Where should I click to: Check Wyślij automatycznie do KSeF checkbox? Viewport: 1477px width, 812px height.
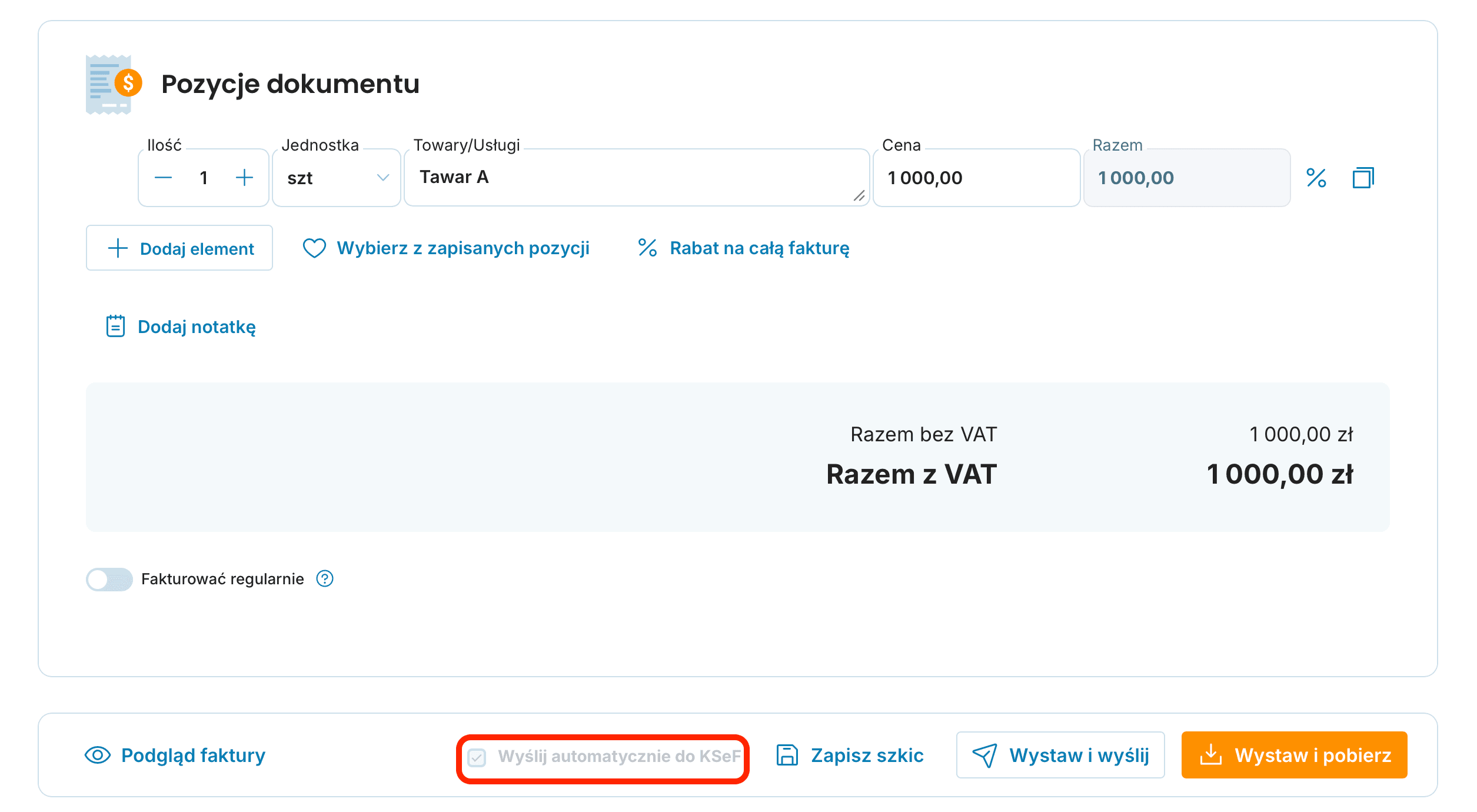[x=477, y=757]
